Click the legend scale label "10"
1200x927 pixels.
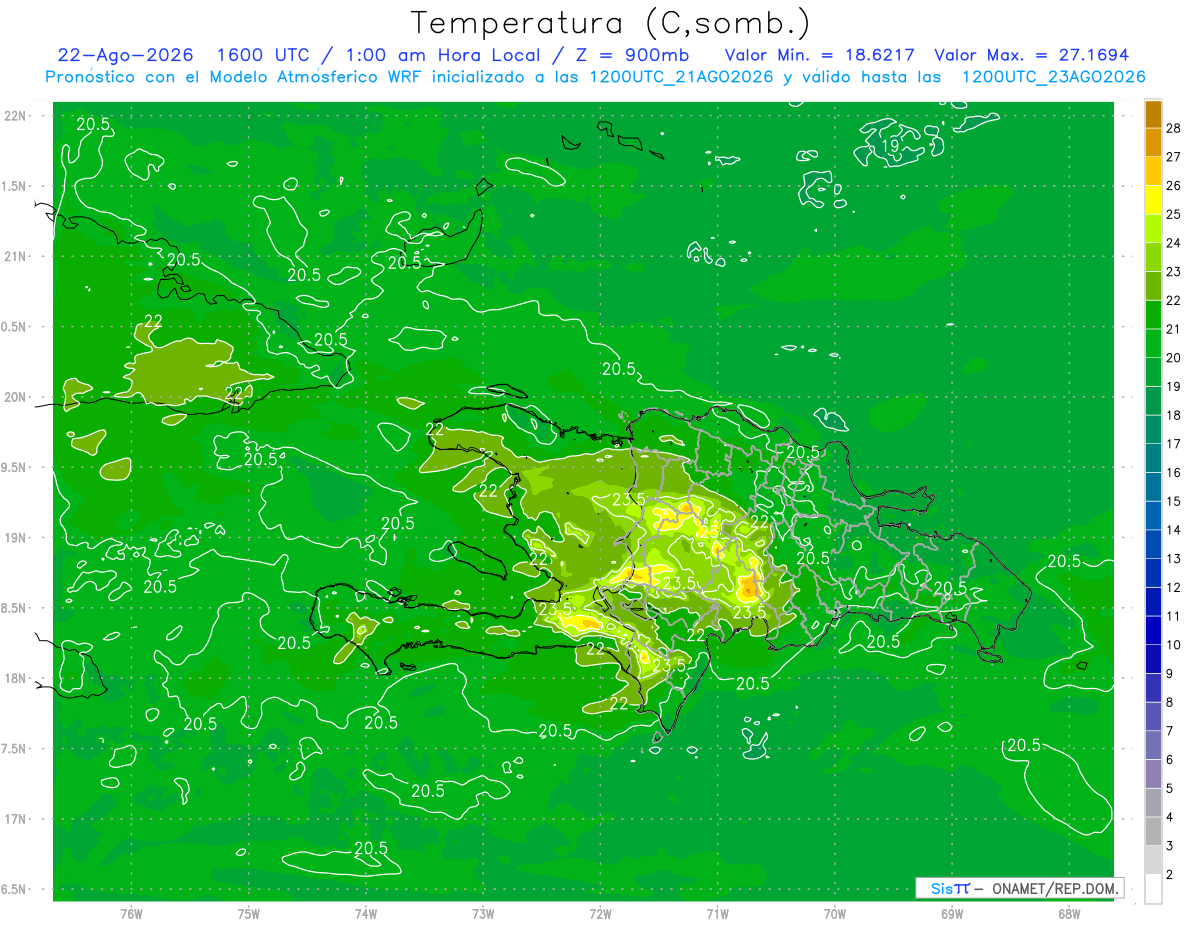point(1174,645)
